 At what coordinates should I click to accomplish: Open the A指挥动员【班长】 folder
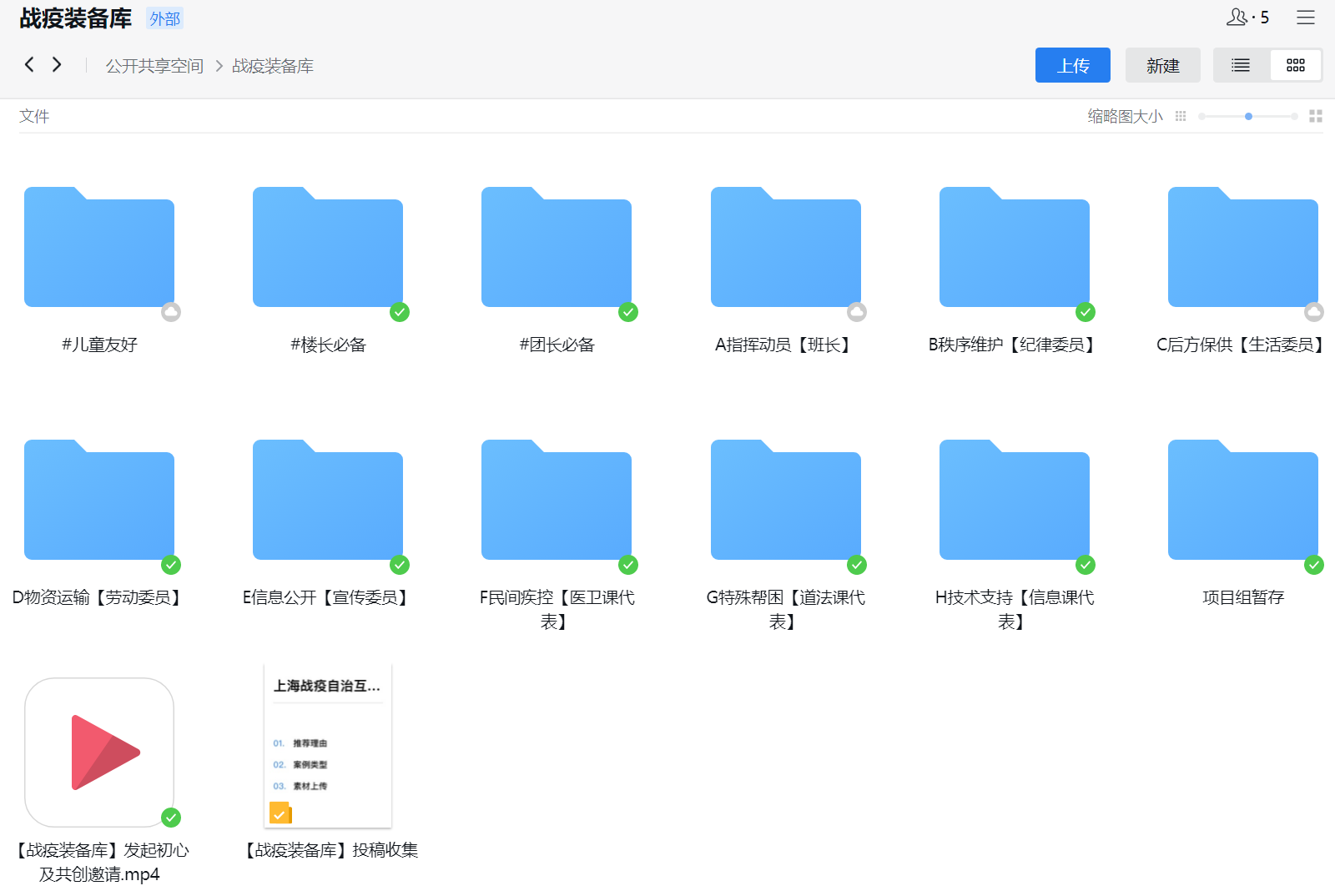point(785,247)
